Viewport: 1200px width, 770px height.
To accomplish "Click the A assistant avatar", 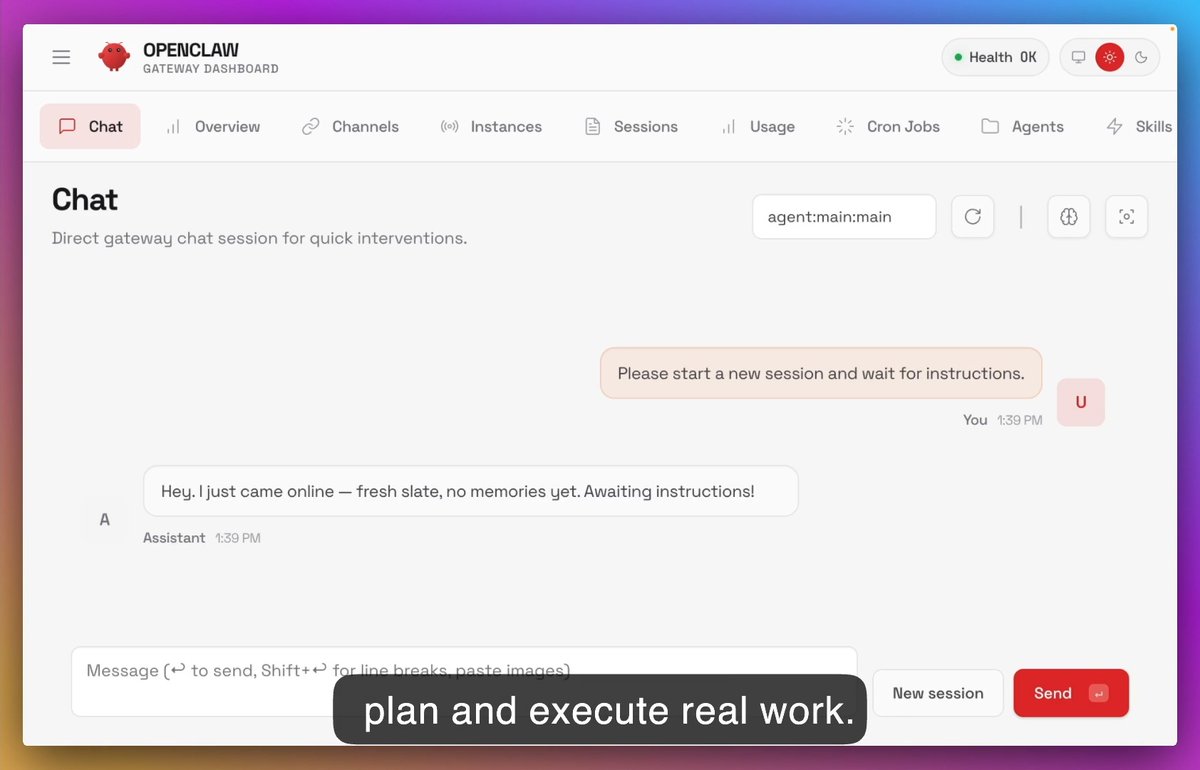I will (x=105, y=520).
